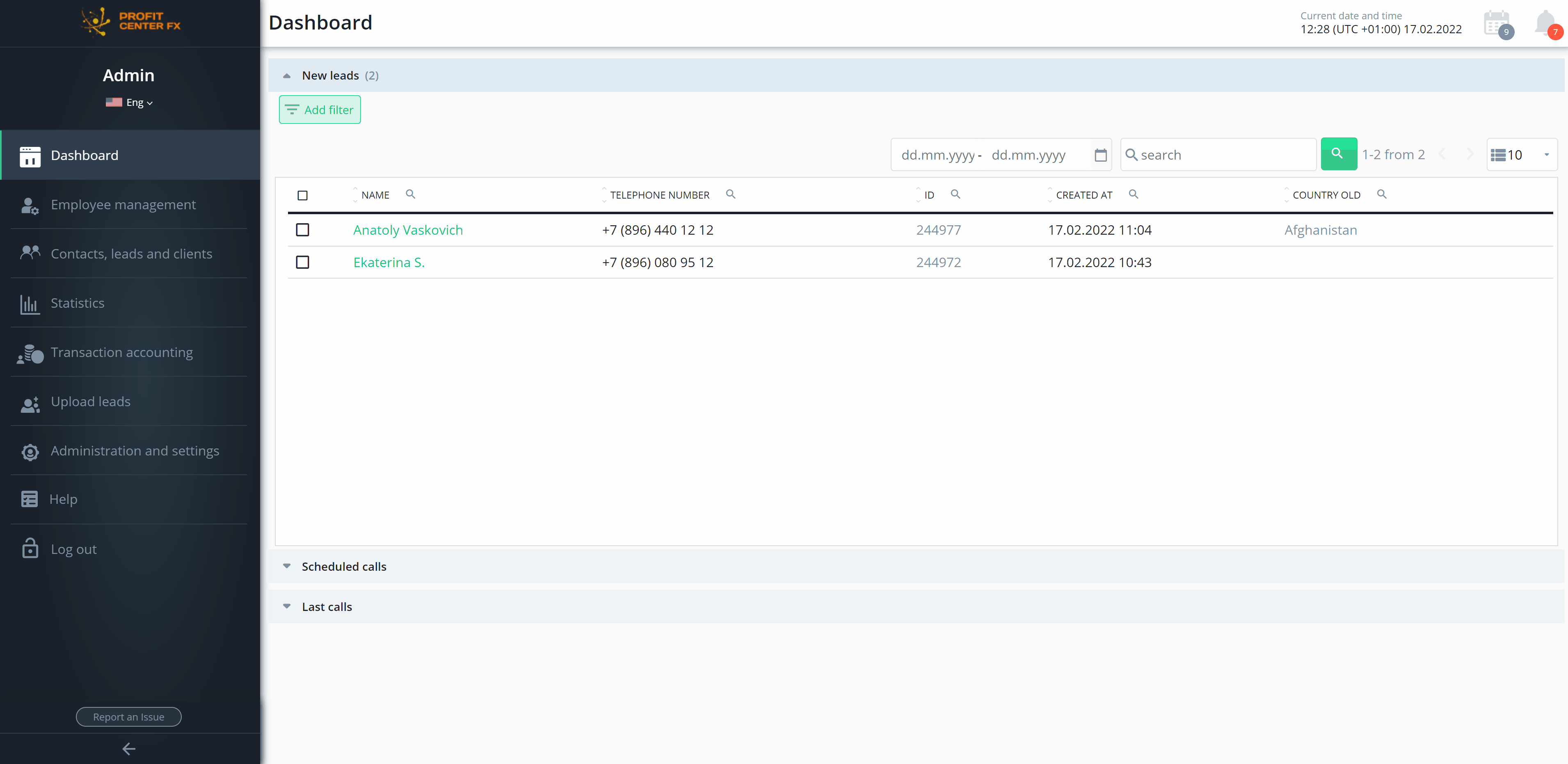Image resolution: width=1568 pixels, height=764 pixels.
Task: Click the 1-2 from 2 pagination text
Action: pos(1393,155)
